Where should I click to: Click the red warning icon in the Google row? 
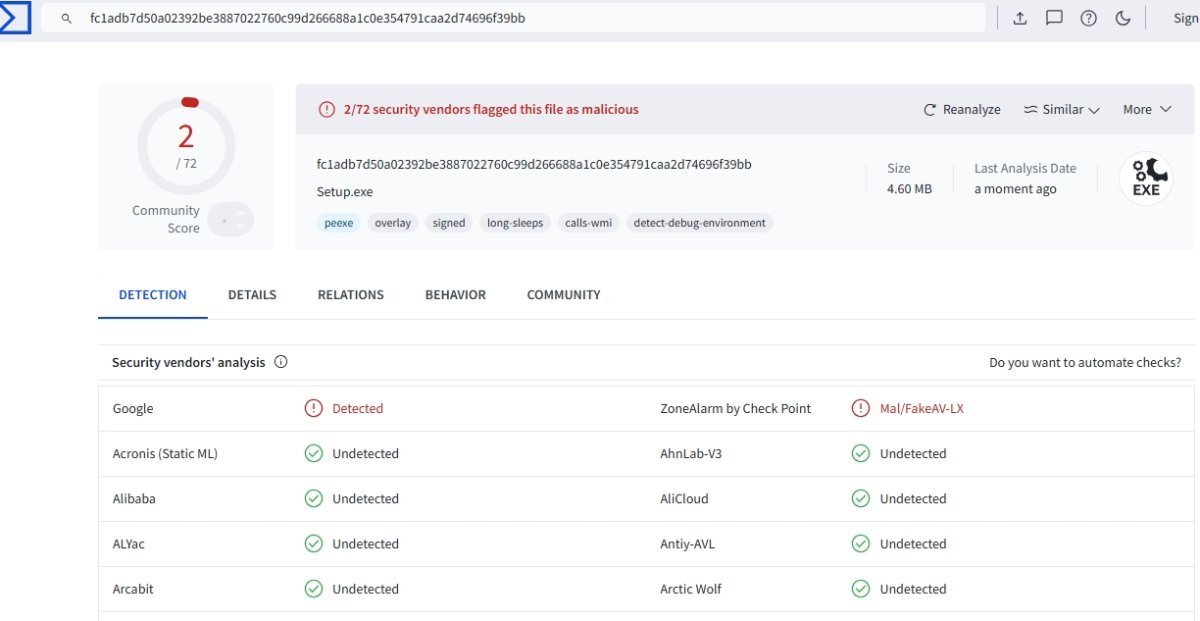pos(314,408)
